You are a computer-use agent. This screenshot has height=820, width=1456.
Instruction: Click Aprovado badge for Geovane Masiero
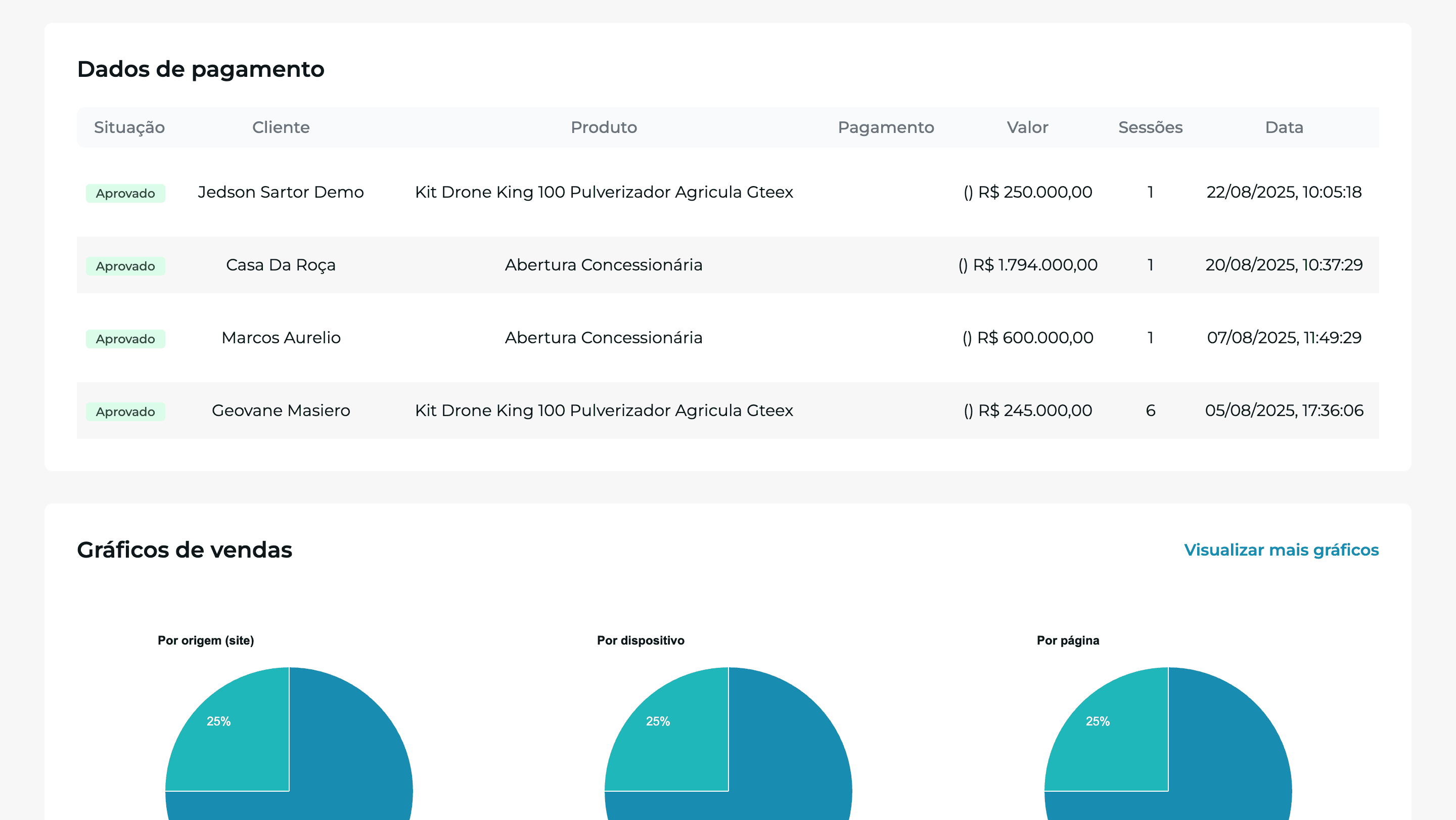[125, 412]
